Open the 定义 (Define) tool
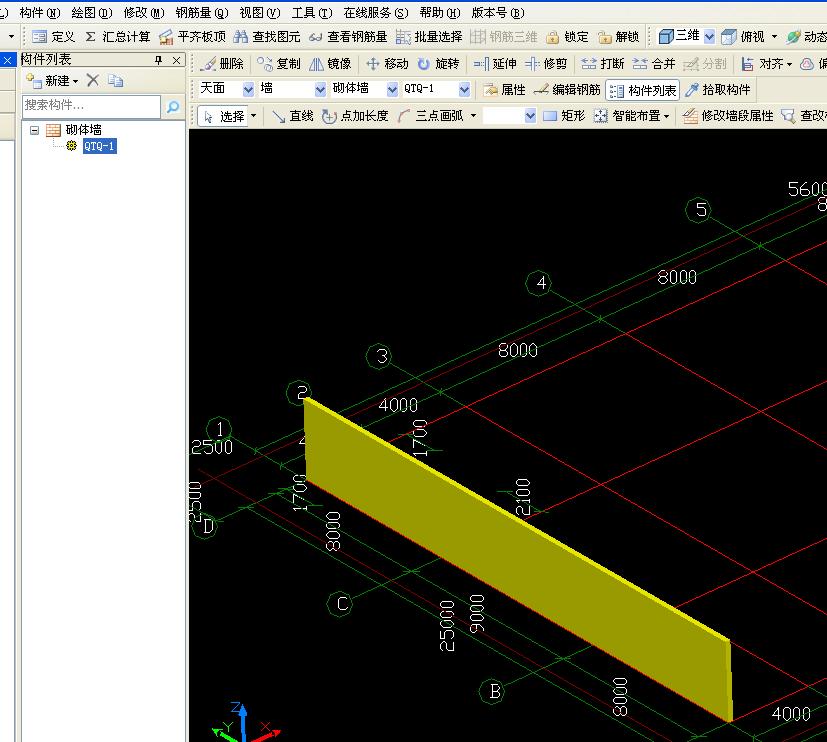Screen dimensions: 827x742 point(53,36)
